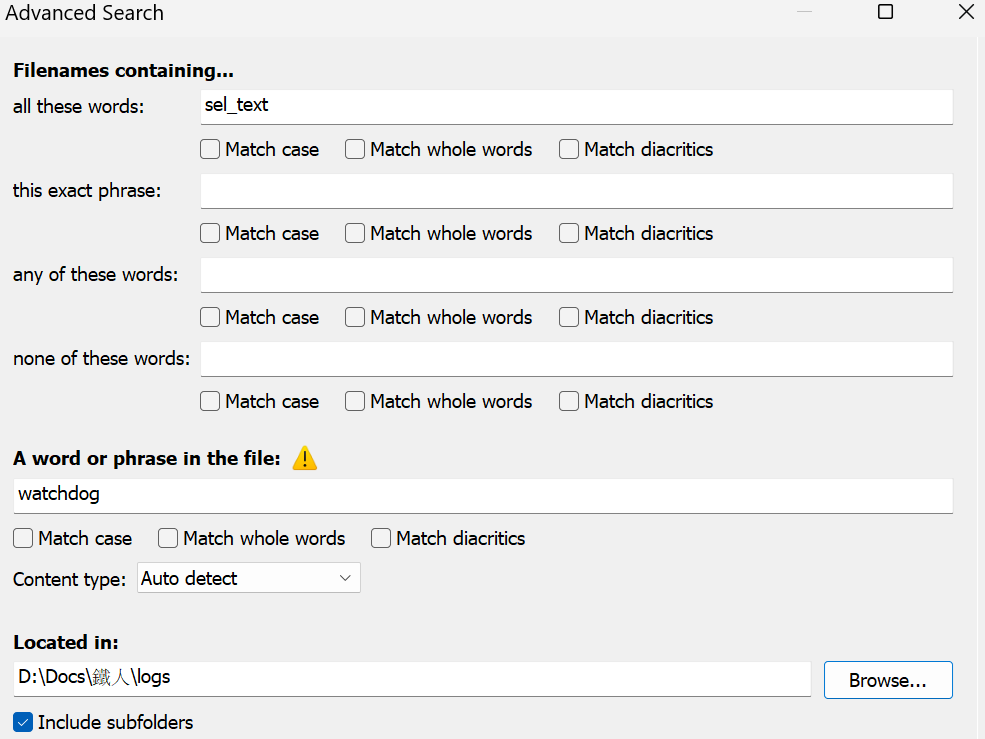
Task: Toggle Match whole words for file content
Action: coord(168,539)
